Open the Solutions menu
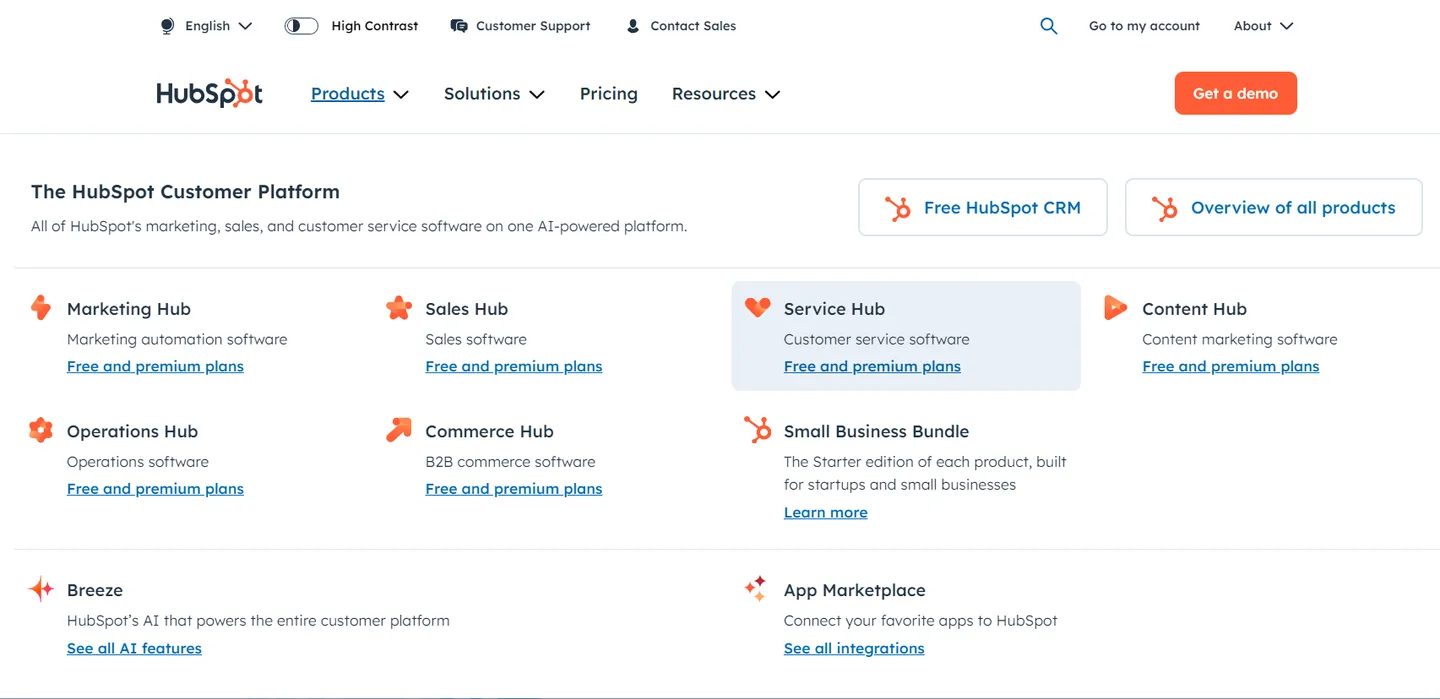Viewport: 1440px width, 699px height. point(482,93)
